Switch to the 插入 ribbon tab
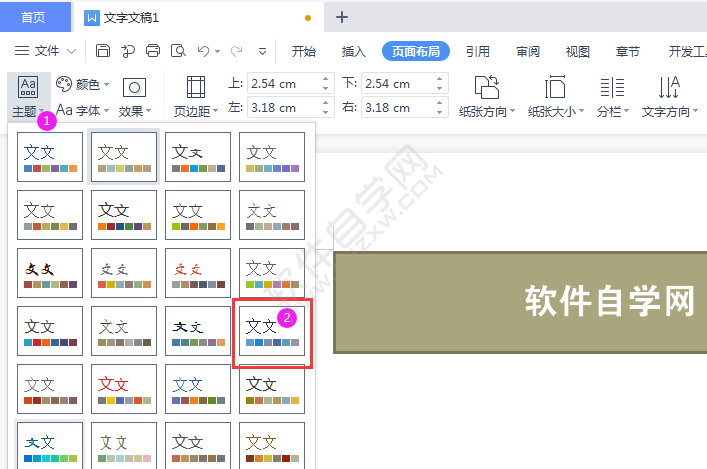 pyautogui.click(x=354, y=51)
